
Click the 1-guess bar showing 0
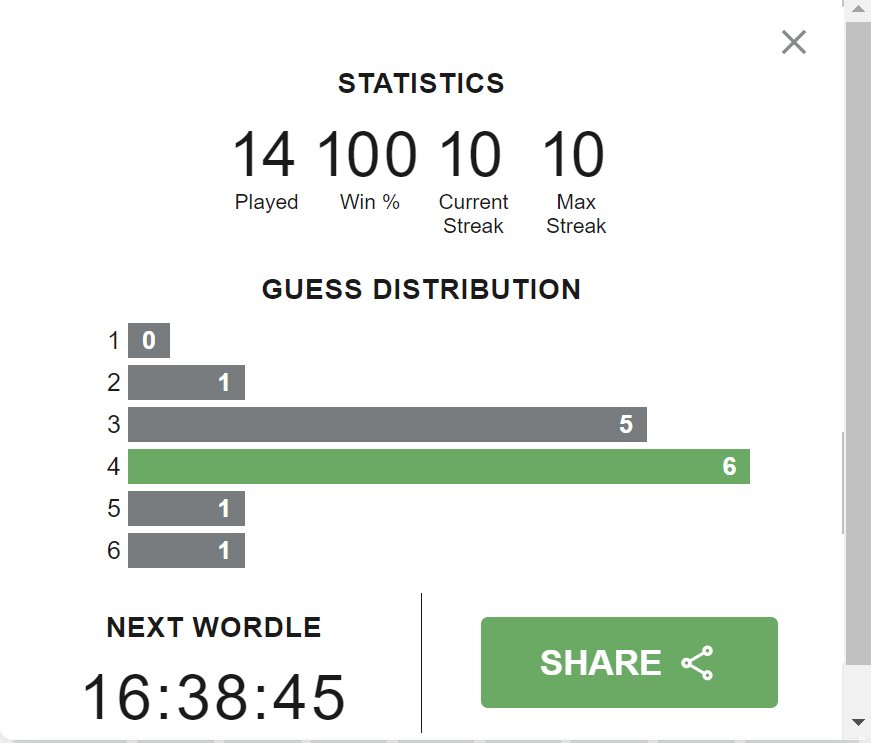(149, 340)
